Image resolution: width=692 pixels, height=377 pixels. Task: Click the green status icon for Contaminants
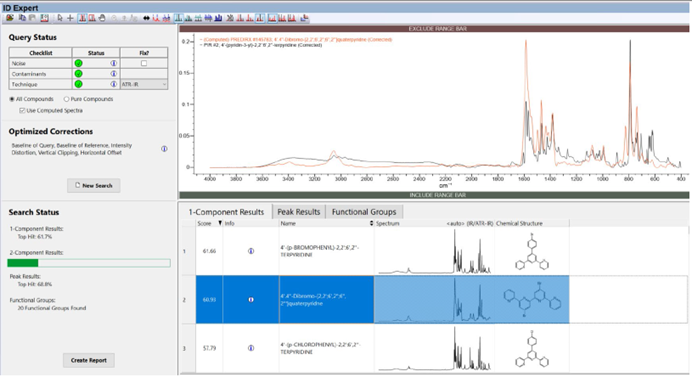[x=79, y=74]
